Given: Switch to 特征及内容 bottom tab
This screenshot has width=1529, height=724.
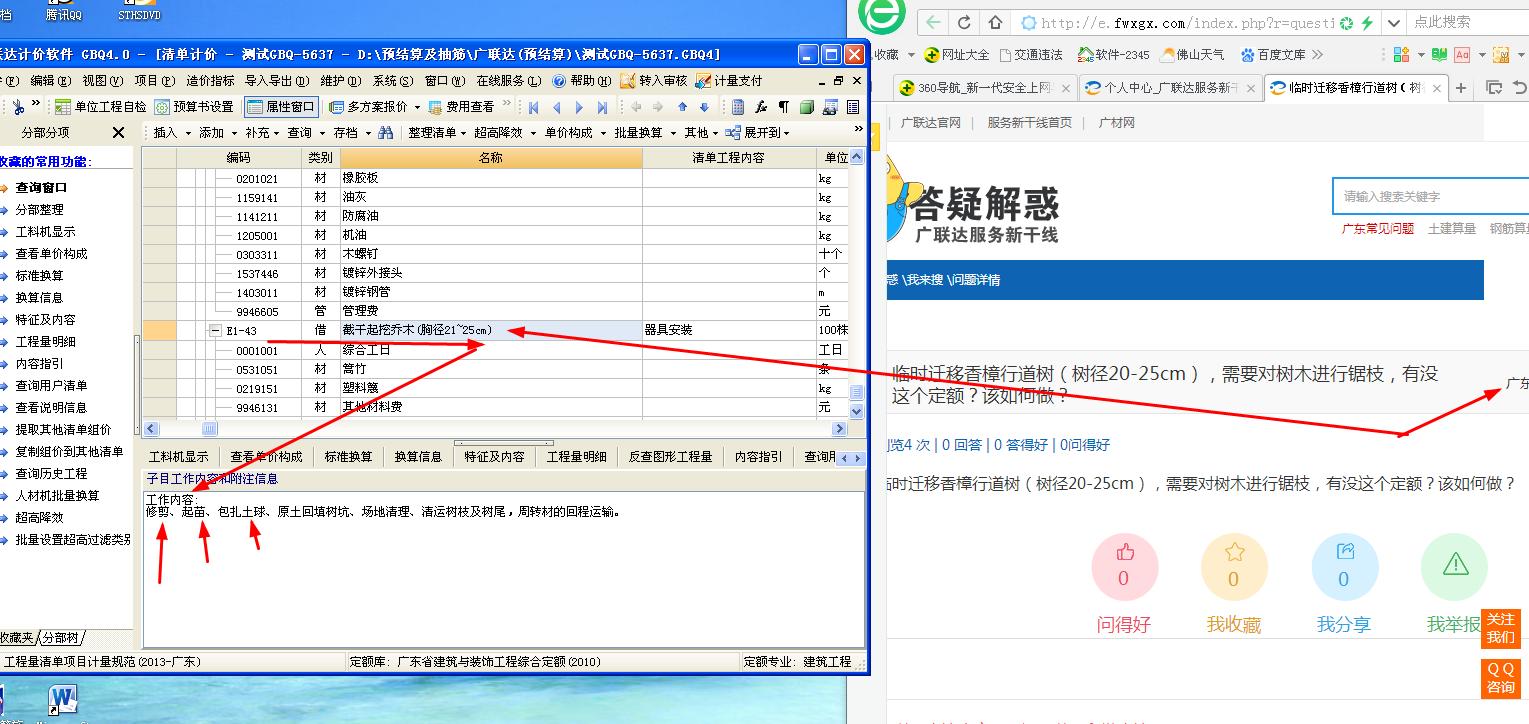Looking at the screenshot, I should coord(494,456).
